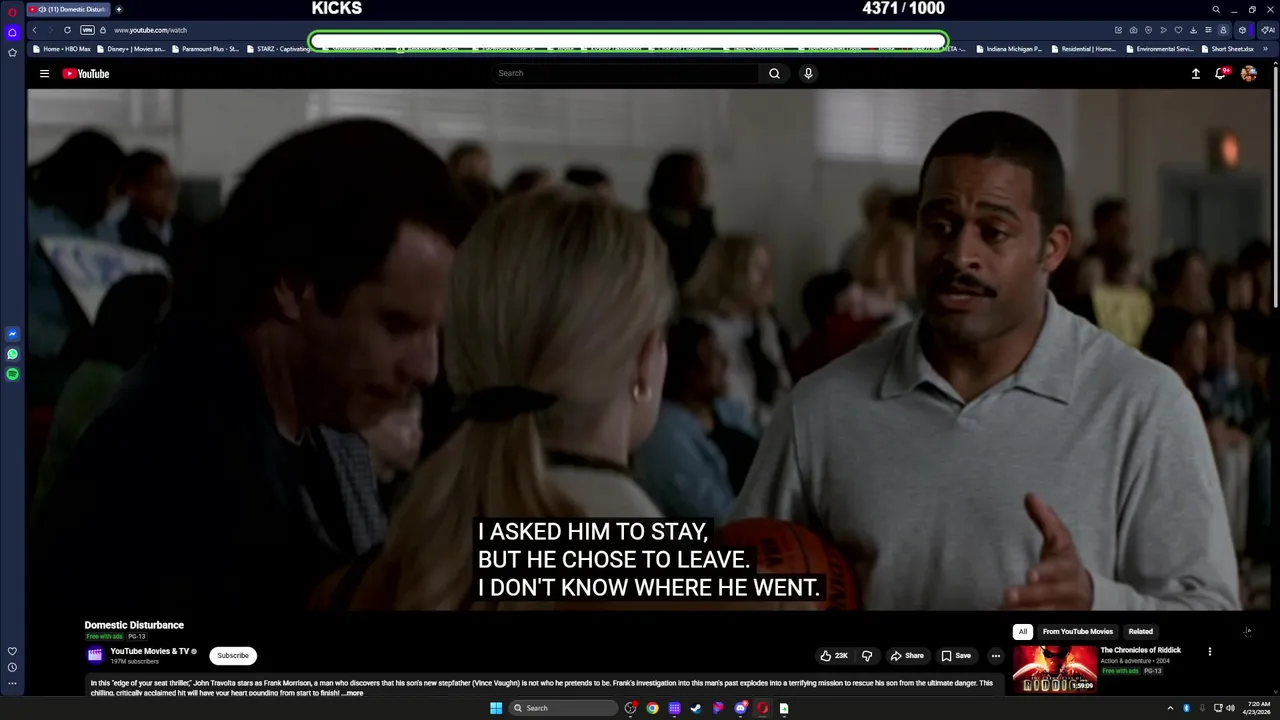Open Home HBO Max bookmark
1280x720 pixels.
(61, 48)
